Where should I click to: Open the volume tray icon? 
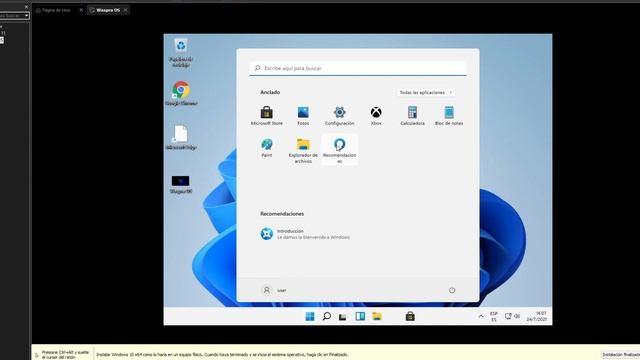pos(517,316)
